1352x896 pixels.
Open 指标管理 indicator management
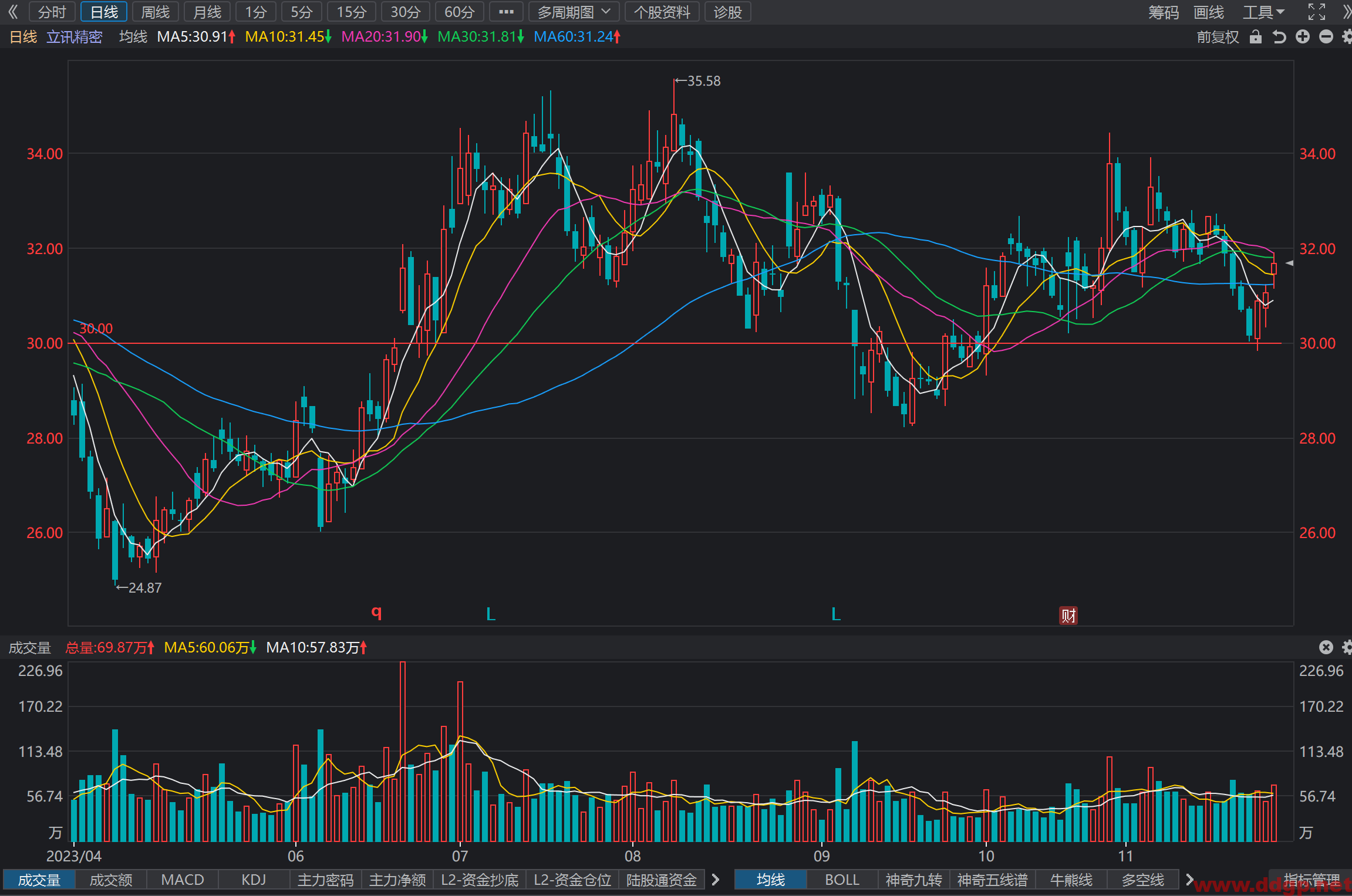1311,880
